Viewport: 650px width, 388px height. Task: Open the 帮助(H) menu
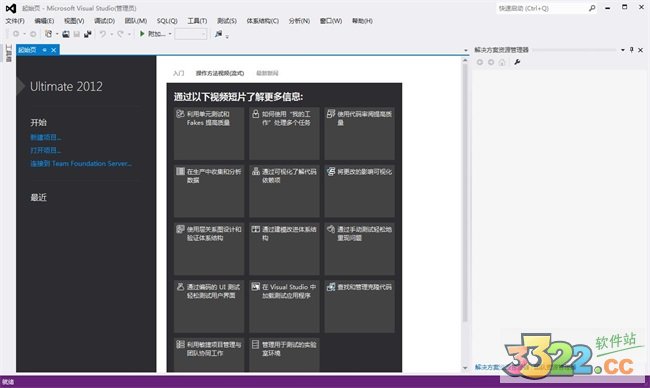(x=362, y=21)
